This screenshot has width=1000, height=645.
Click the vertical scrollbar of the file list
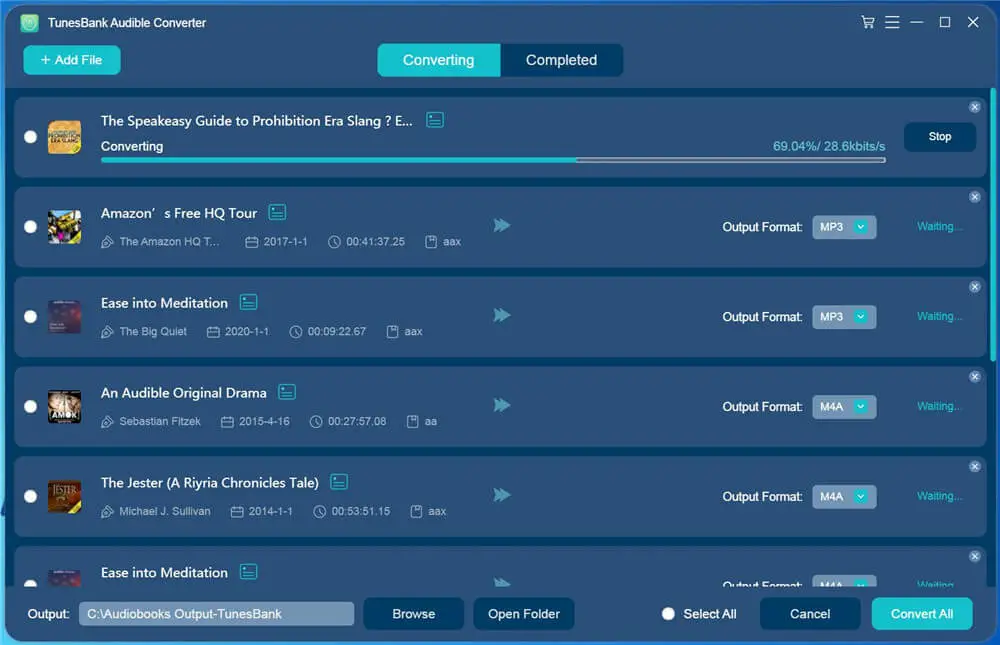(x=993, y=223)
